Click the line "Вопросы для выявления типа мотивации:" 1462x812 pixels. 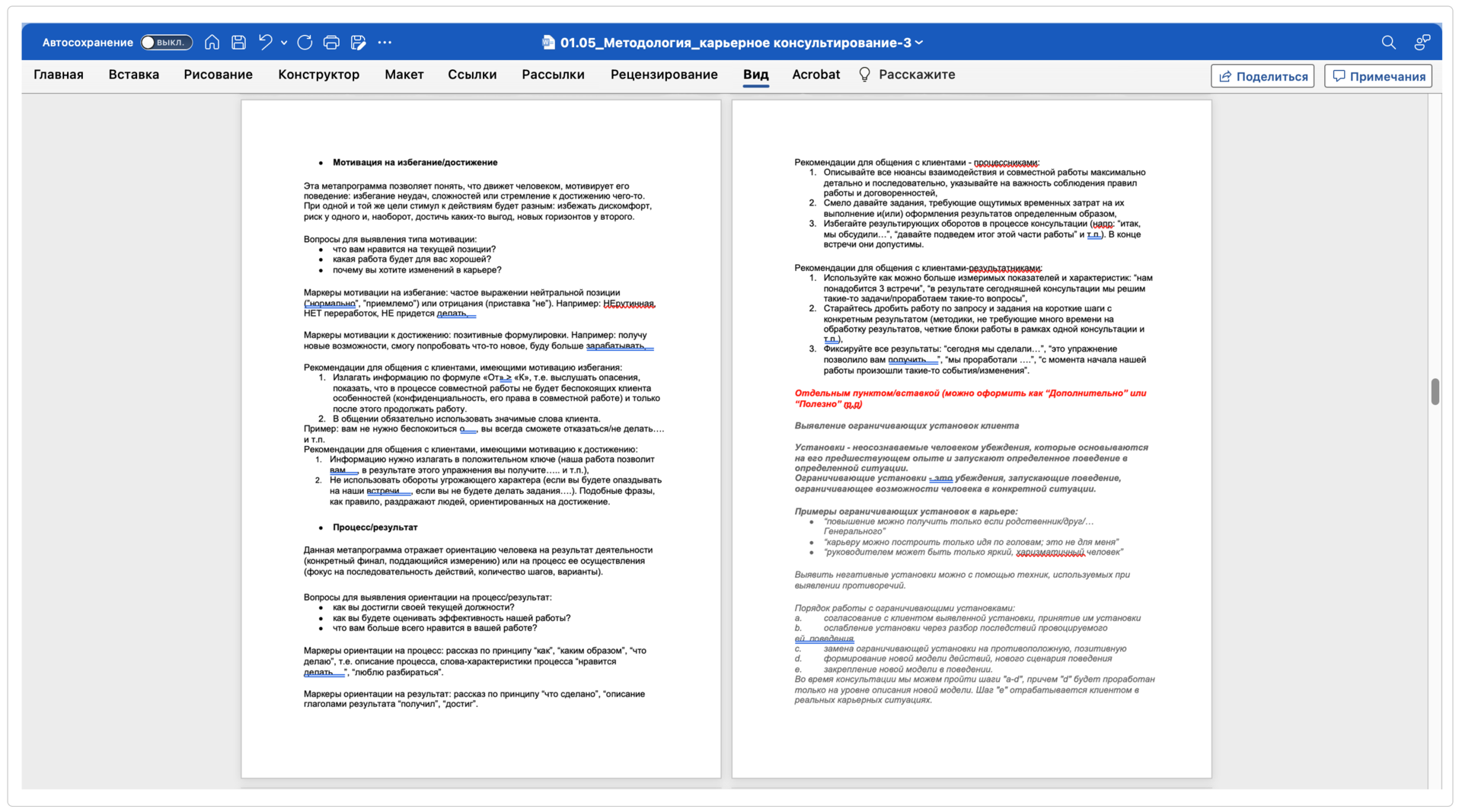390,239
